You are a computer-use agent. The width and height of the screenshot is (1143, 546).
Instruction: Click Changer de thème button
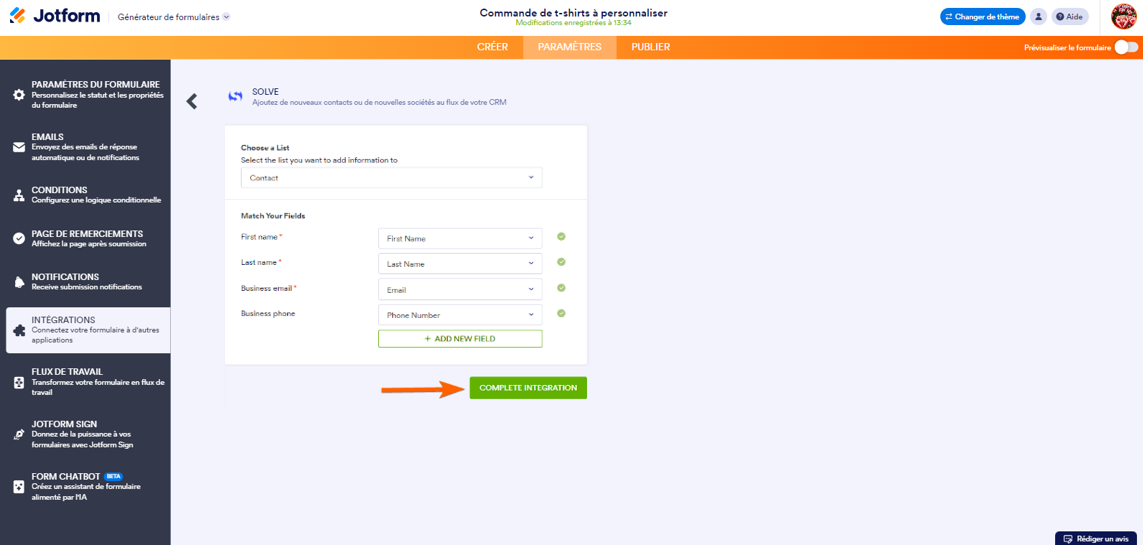point(983,16)
